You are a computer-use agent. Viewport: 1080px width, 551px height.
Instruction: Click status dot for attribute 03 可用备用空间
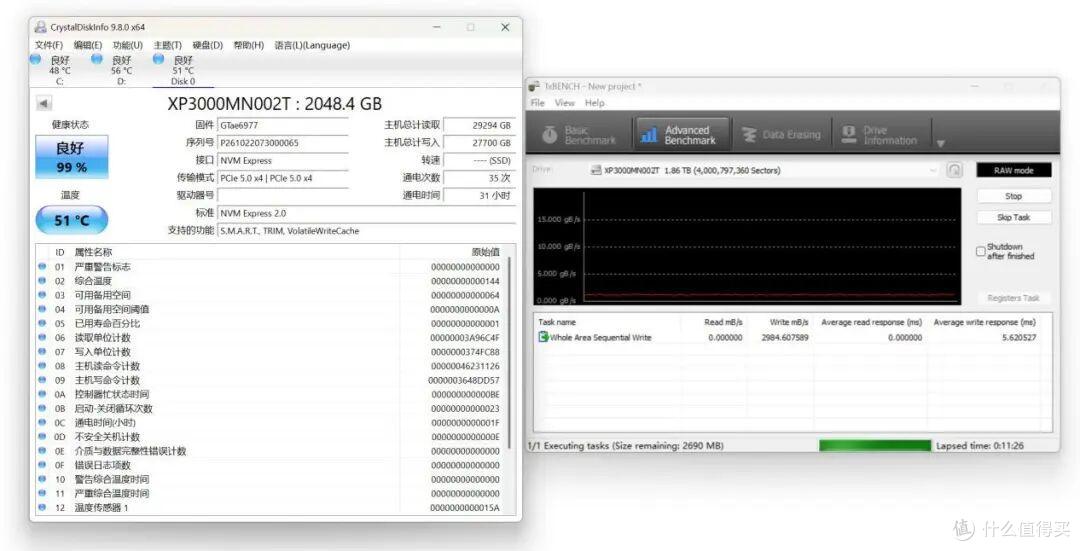click(42, 295)
